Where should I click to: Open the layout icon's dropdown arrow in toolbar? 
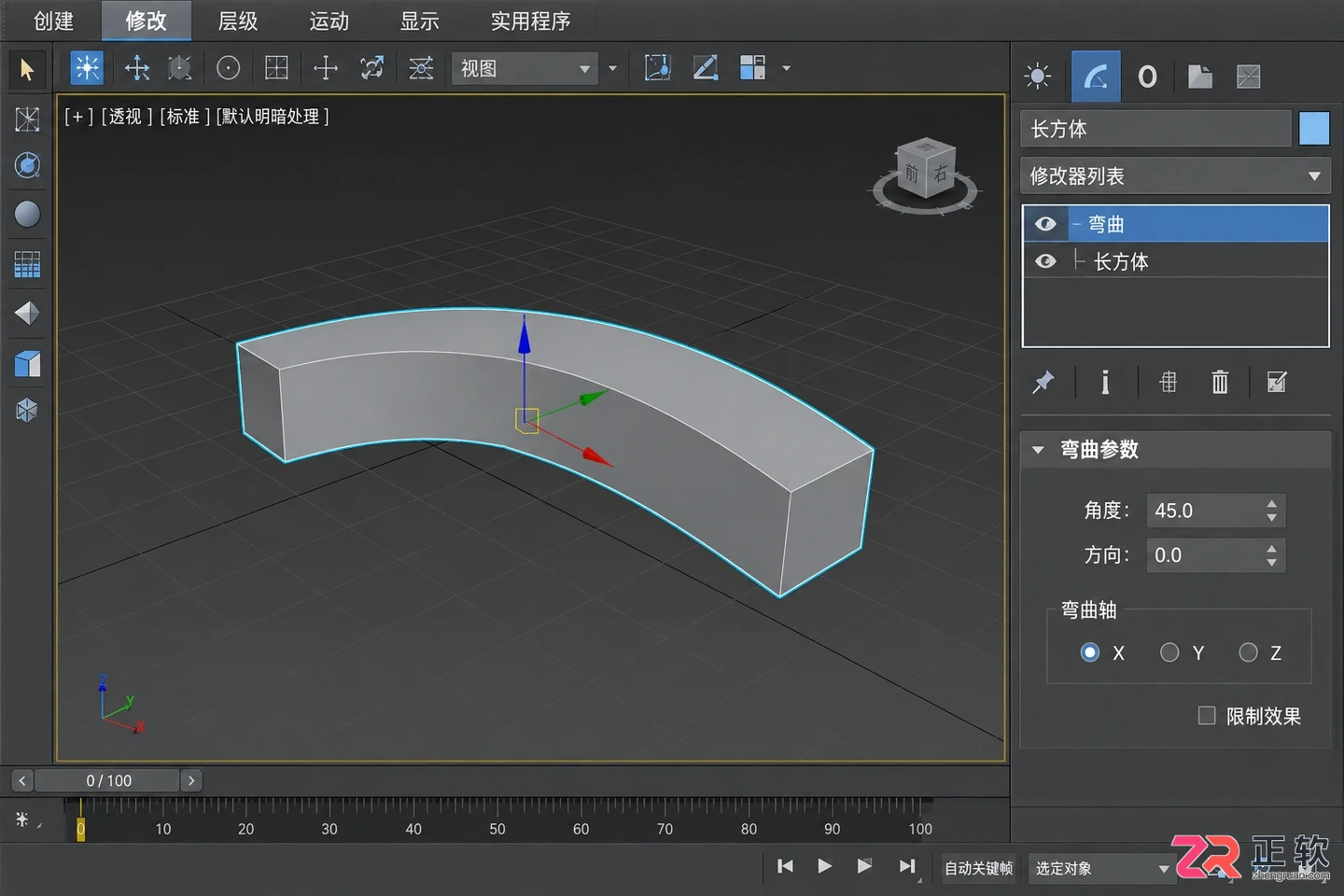(786, 68)
